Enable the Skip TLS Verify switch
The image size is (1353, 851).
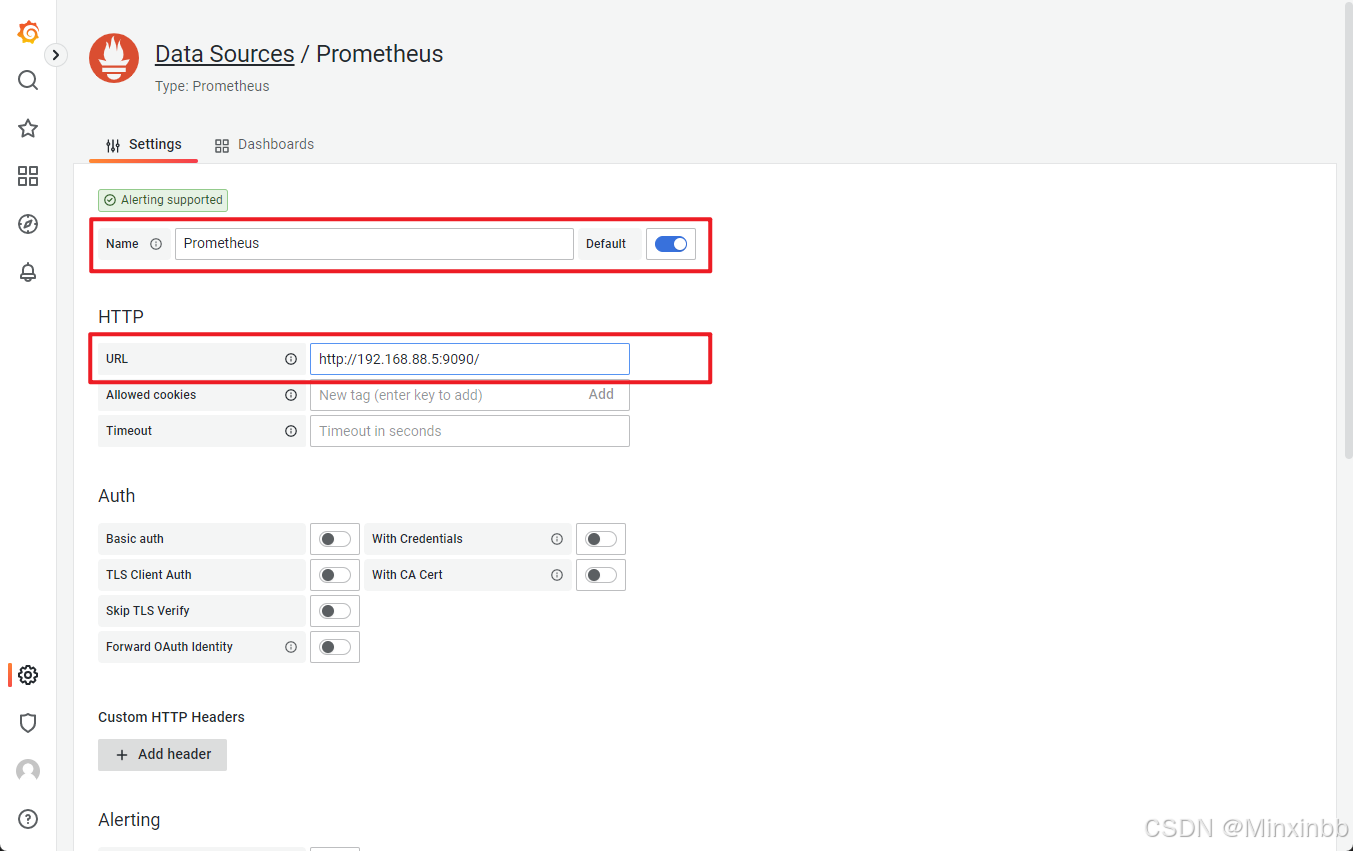tap(335, 611)
